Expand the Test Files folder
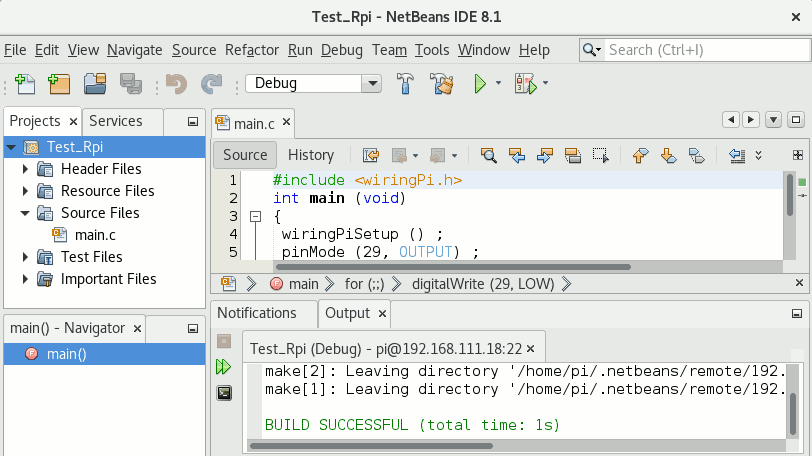 pyautogui.click(x=25, y=257)
